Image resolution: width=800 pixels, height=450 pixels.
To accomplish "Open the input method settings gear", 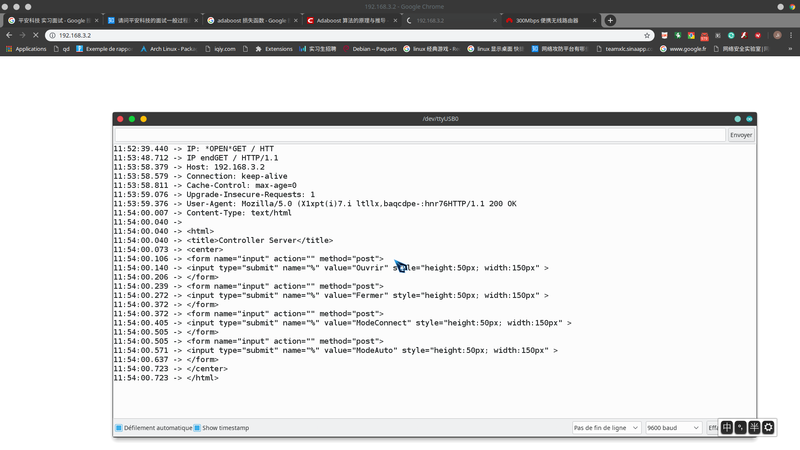I will (768, 427).
